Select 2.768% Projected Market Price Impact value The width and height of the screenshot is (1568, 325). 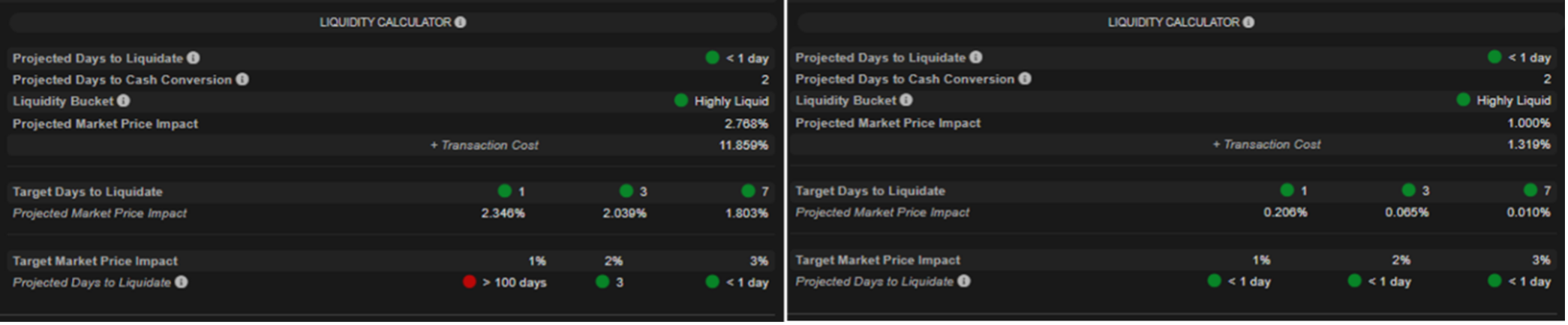[x=746, y=124]
